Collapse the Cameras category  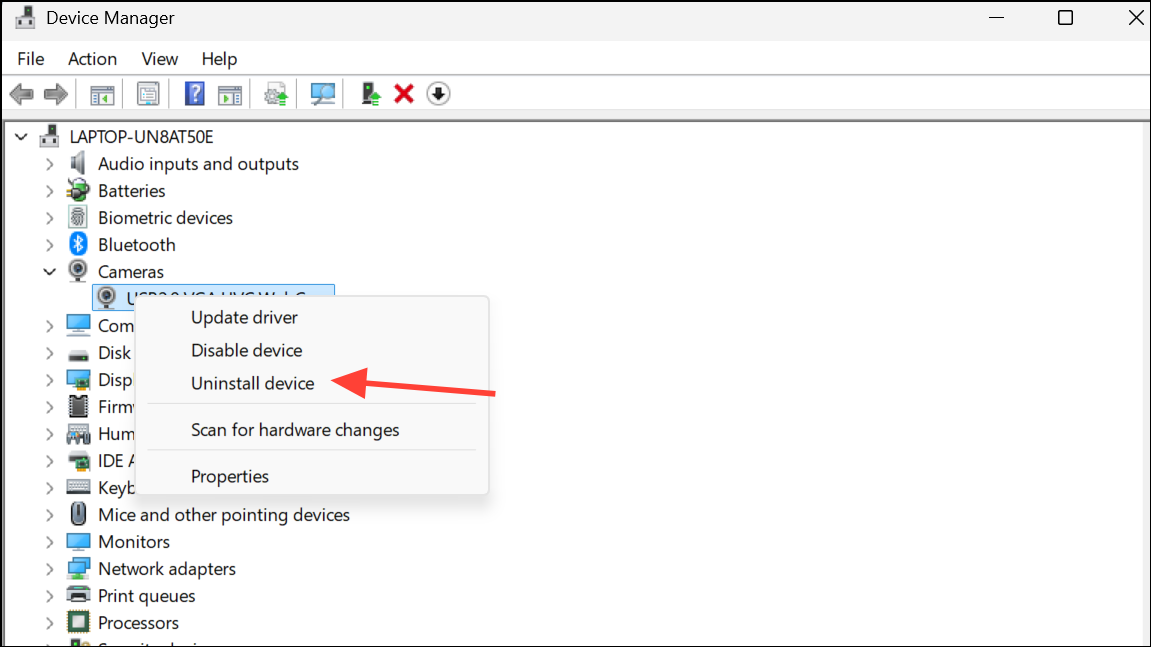coord(49,271)
